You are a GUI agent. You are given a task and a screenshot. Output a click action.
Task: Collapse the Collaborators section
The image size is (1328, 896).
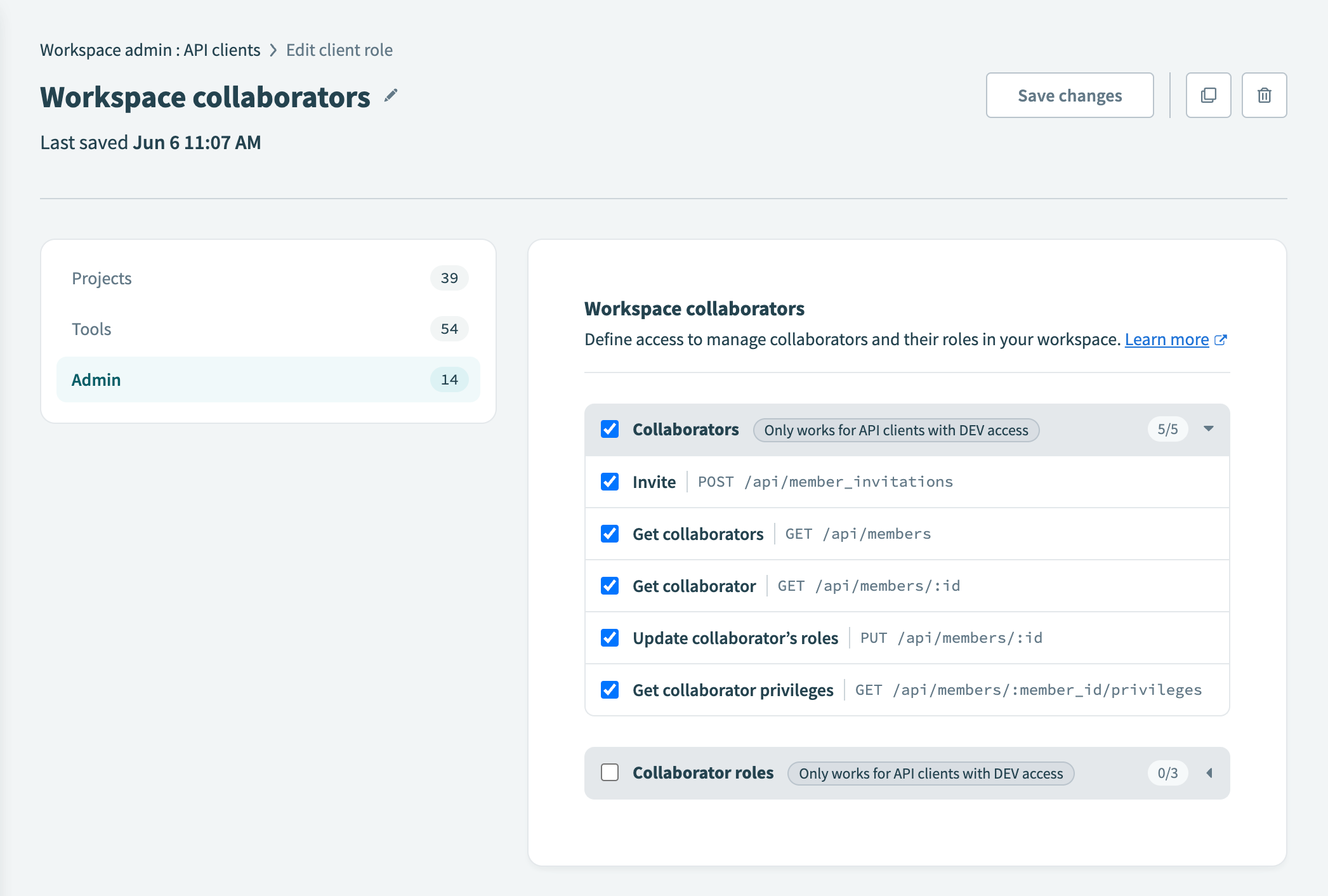click(1208, 429)
